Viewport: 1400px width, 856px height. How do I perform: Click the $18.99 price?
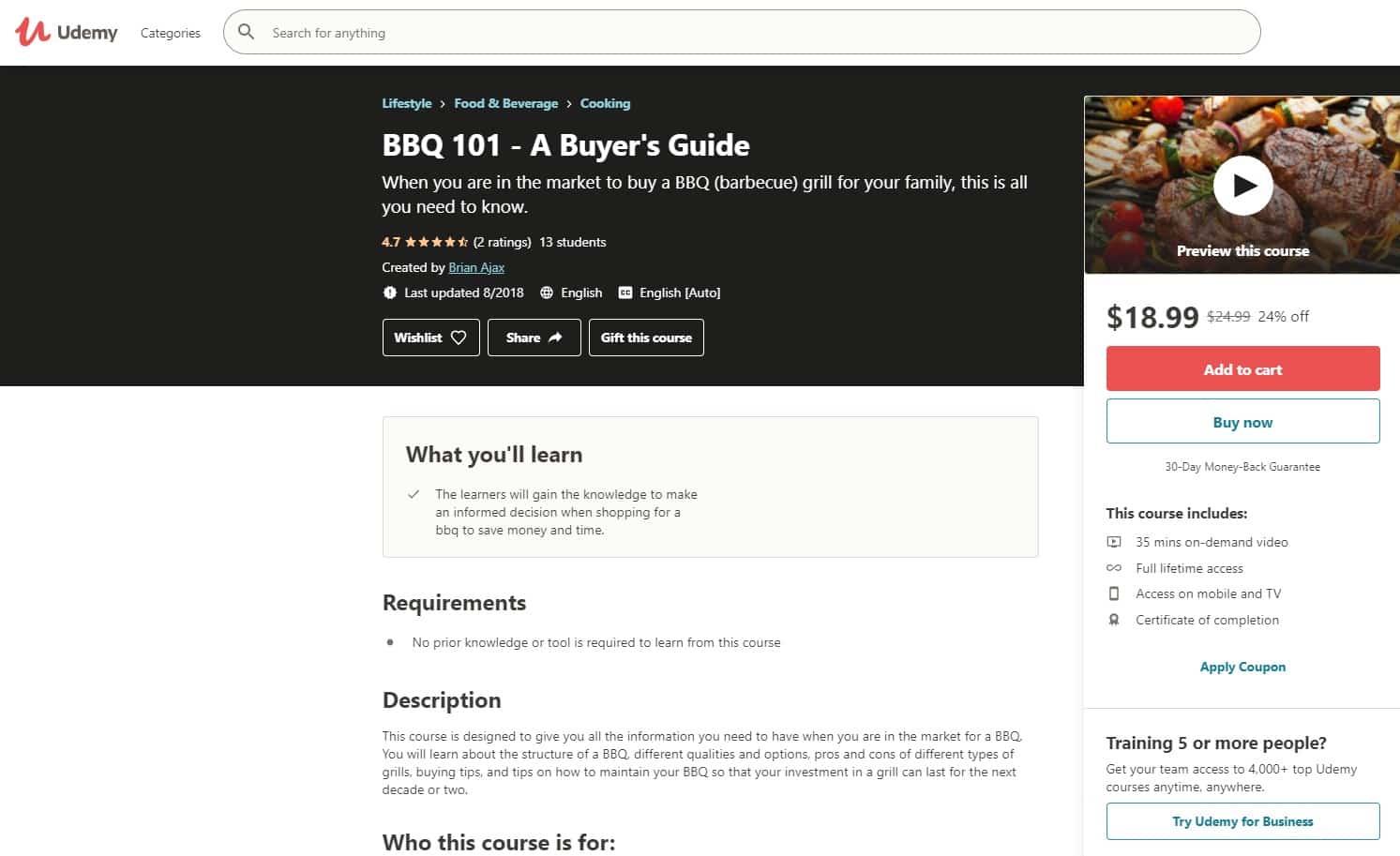point(1152,317)
